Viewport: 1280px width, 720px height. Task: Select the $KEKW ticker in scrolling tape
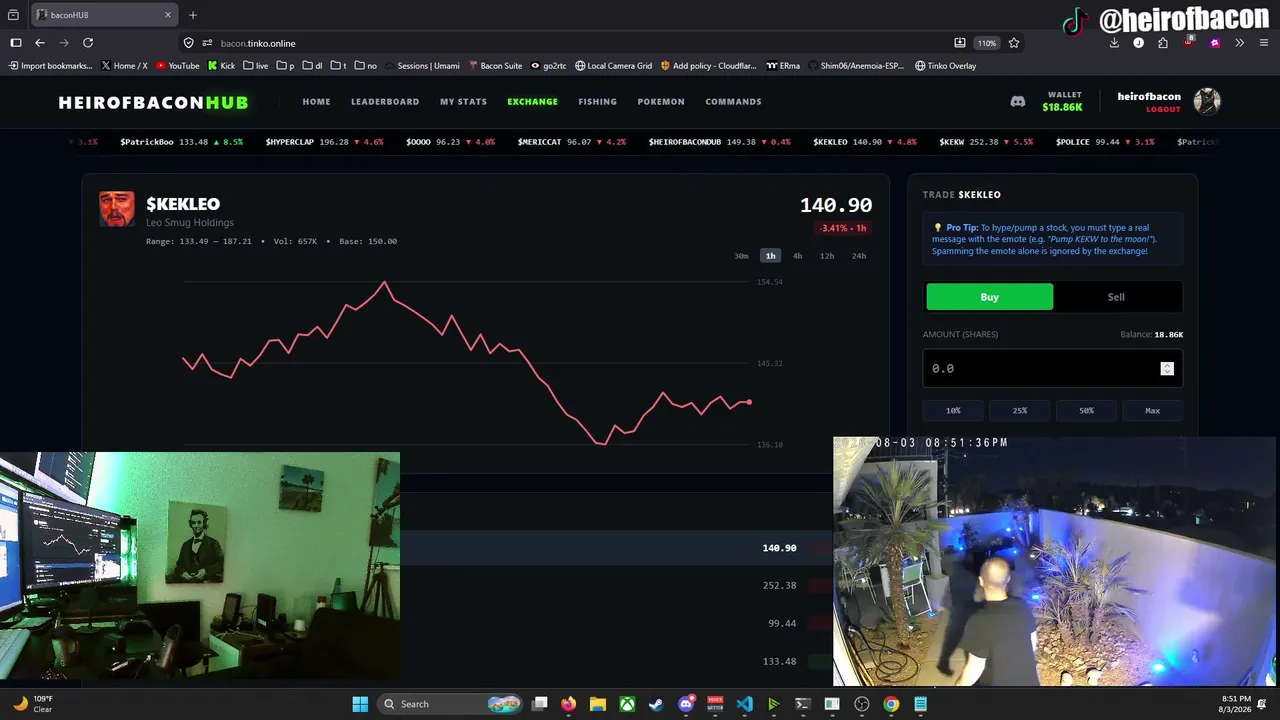coord(986,142)
